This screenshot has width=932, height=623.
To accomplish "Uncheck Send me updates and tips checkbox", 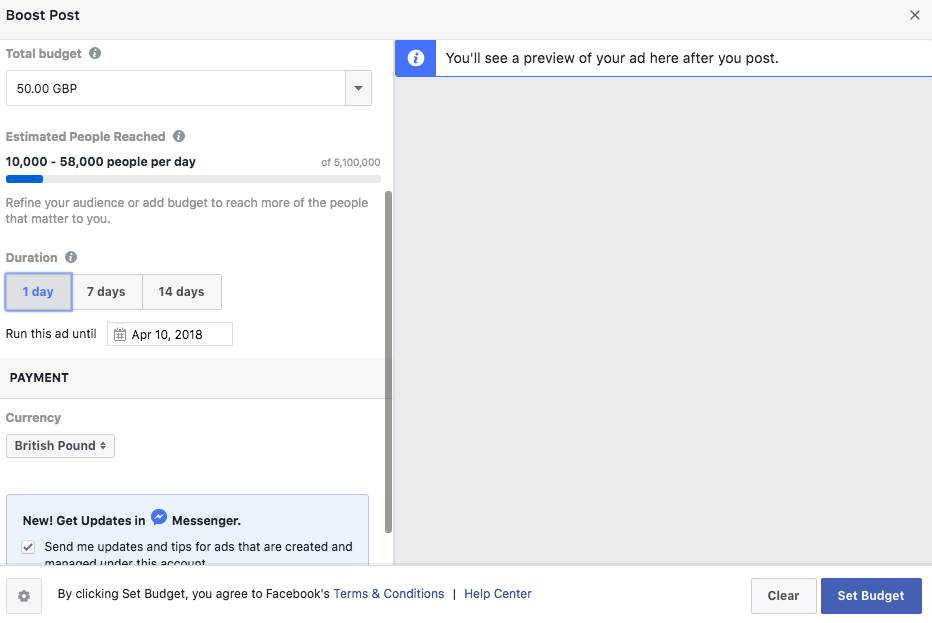I will coord(28,547).
